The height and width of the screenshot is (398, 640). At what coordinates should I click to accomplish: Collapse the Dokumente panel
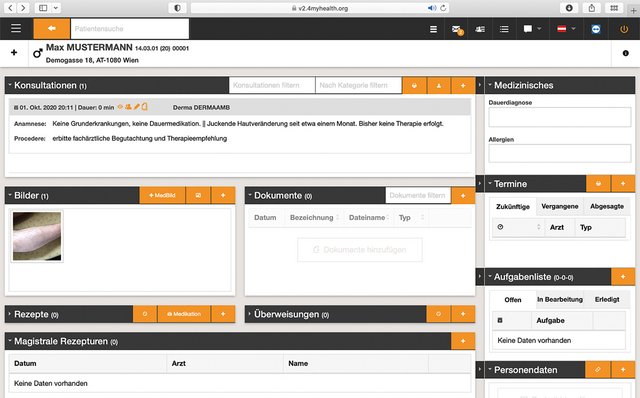tap(250, 195)
